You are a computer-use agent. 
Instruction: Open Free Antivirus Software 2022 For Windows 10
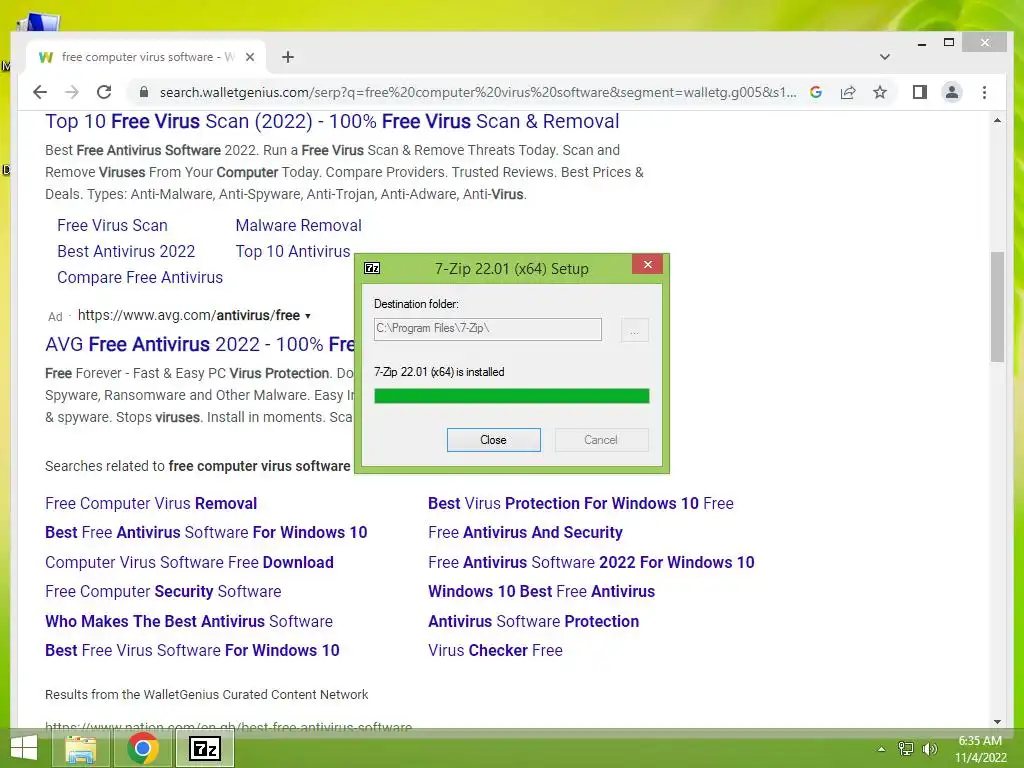click(x=591, y=562)
